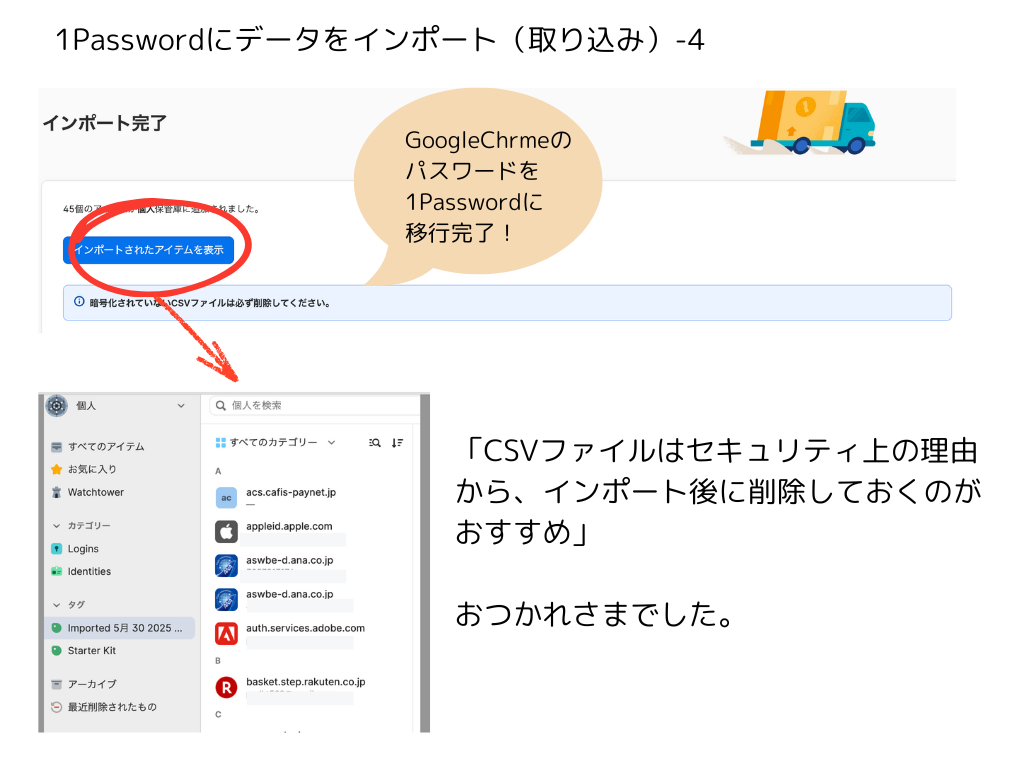
Task: Click the tag icon beside Imported 5月 30 2025
Action: coord(57,628)
